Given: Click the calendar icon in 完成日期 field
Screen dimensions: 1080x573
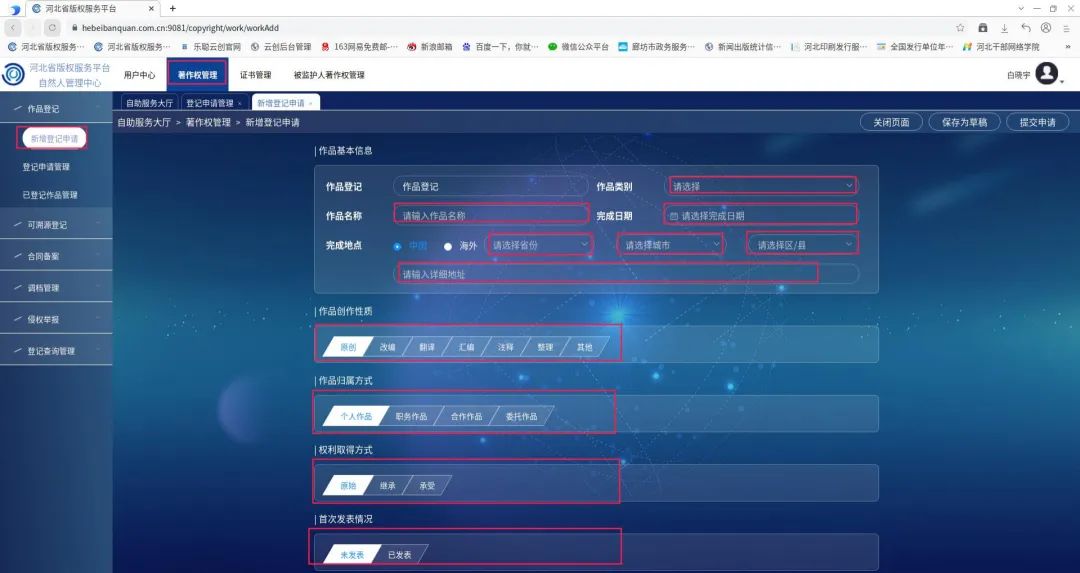Looking at the screenshot, I should [674, 216].
